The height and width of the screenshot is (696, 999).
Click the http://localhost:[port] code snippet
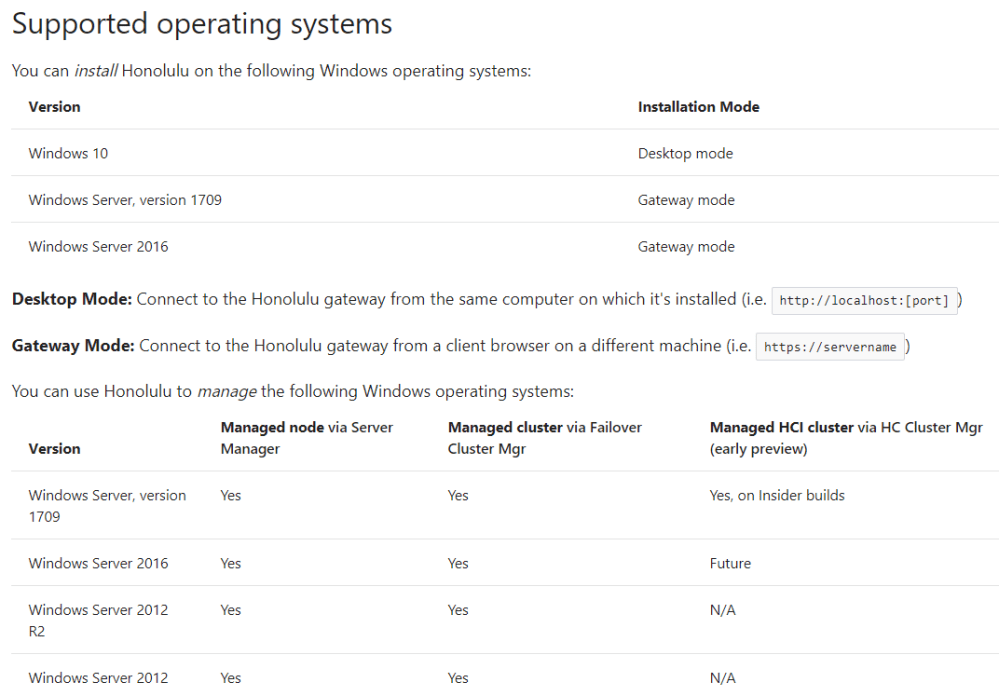click(864, 300)
